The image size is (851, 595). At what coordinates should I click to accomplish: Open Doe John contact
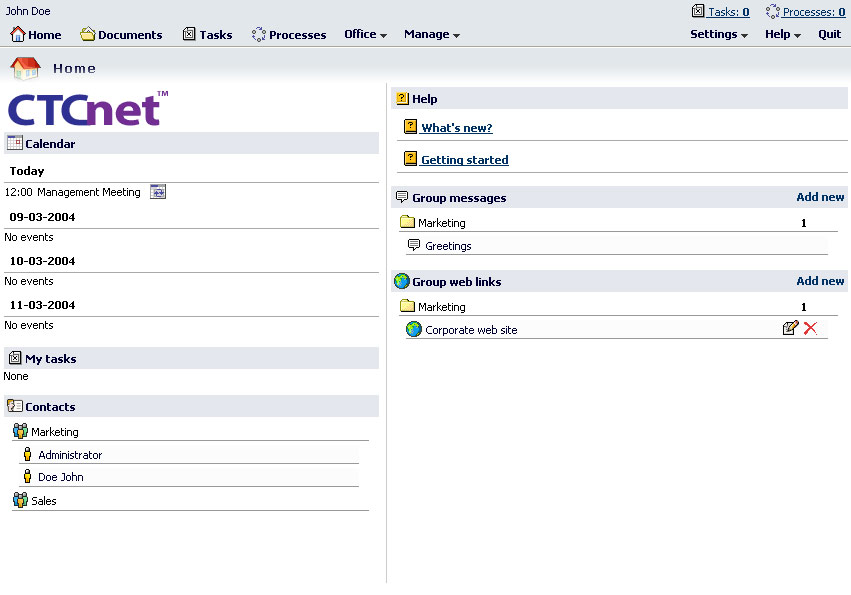(61, 477)
